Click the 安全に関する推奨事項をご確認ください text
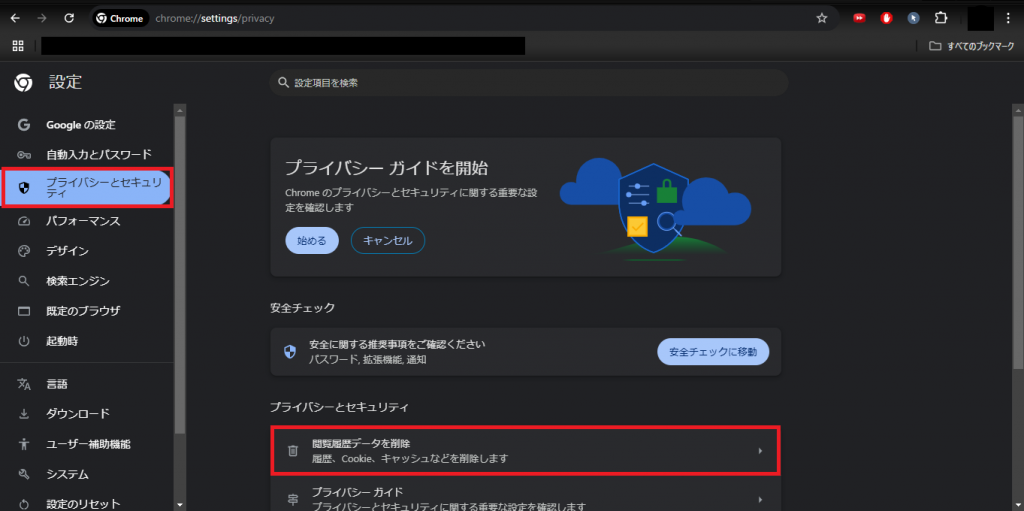The image size is (1024, 511). (x=397, y=344)
